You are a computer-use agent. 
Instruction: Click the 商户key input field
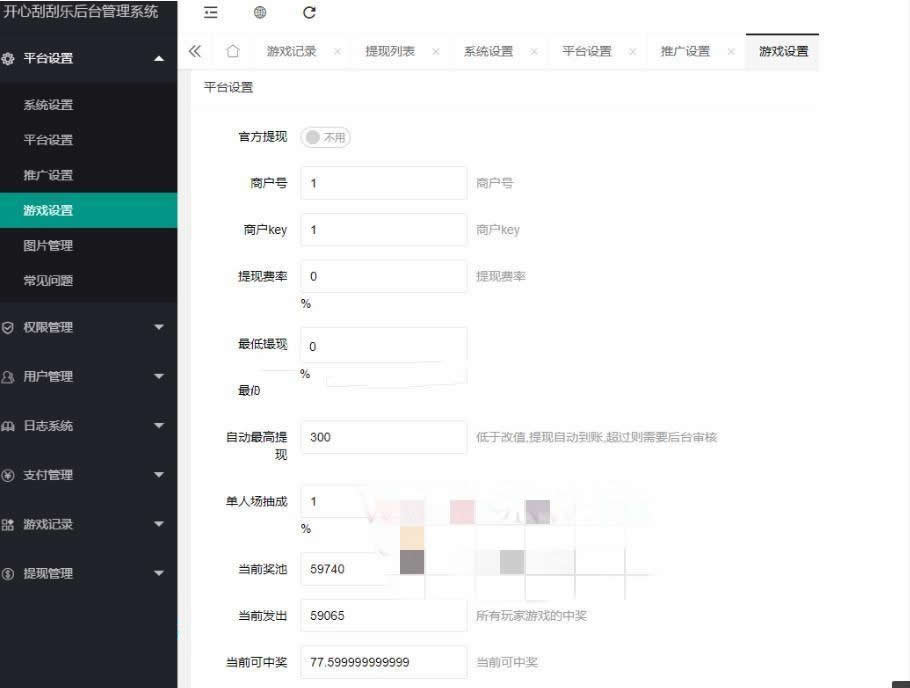click(x=384, y=230)
